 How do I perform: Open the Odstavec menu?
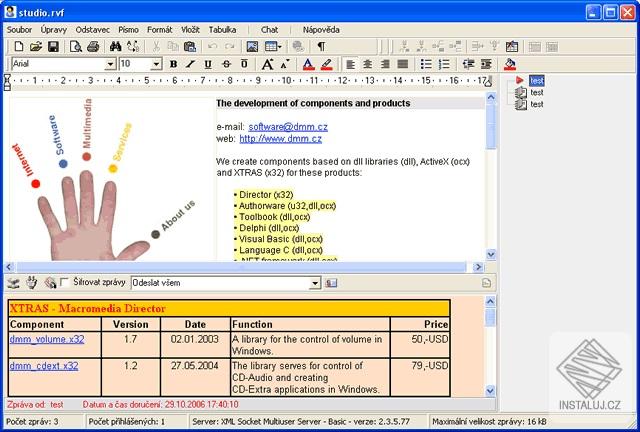coord(93,30)
